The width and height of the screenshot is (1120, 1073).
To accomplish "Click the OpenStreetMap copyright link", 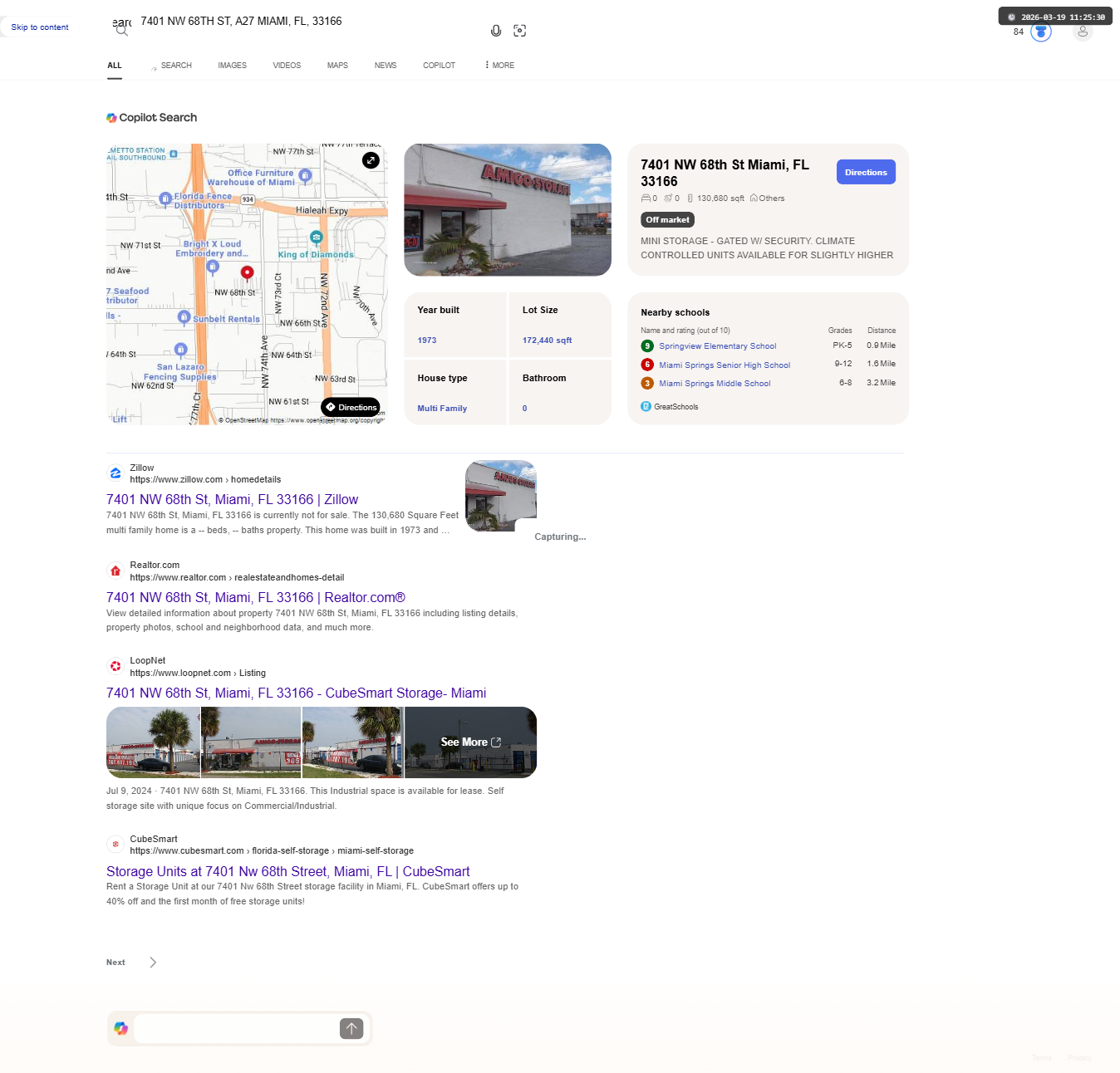I will pyautogui.click(x=302, y=420).
